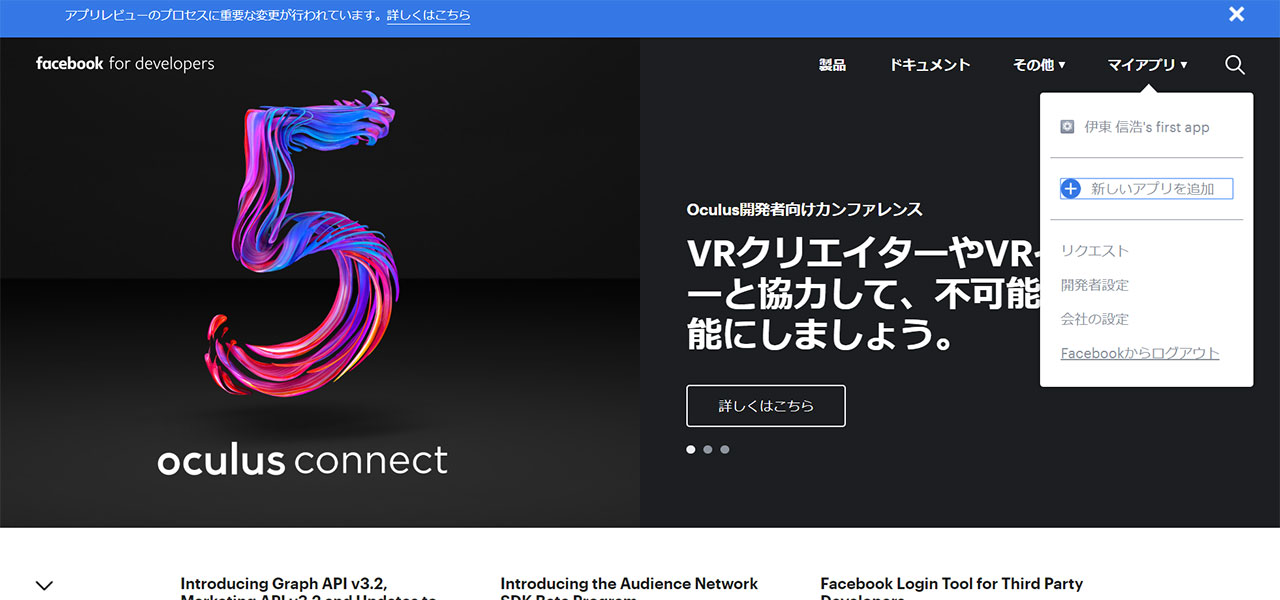Click the facebook for developers logo

(x=125, y=63)
